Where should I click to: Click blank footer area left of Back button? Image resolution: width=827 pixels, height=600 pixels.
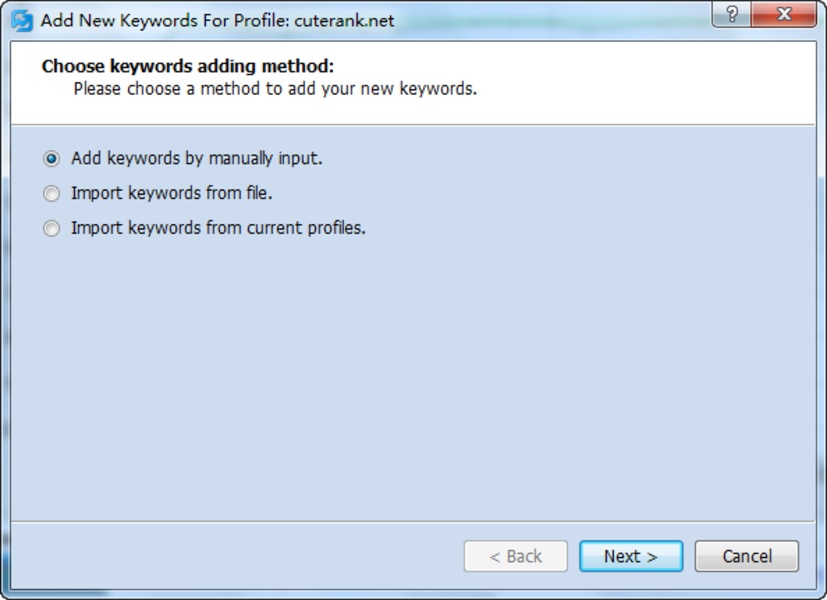point(230,556)
